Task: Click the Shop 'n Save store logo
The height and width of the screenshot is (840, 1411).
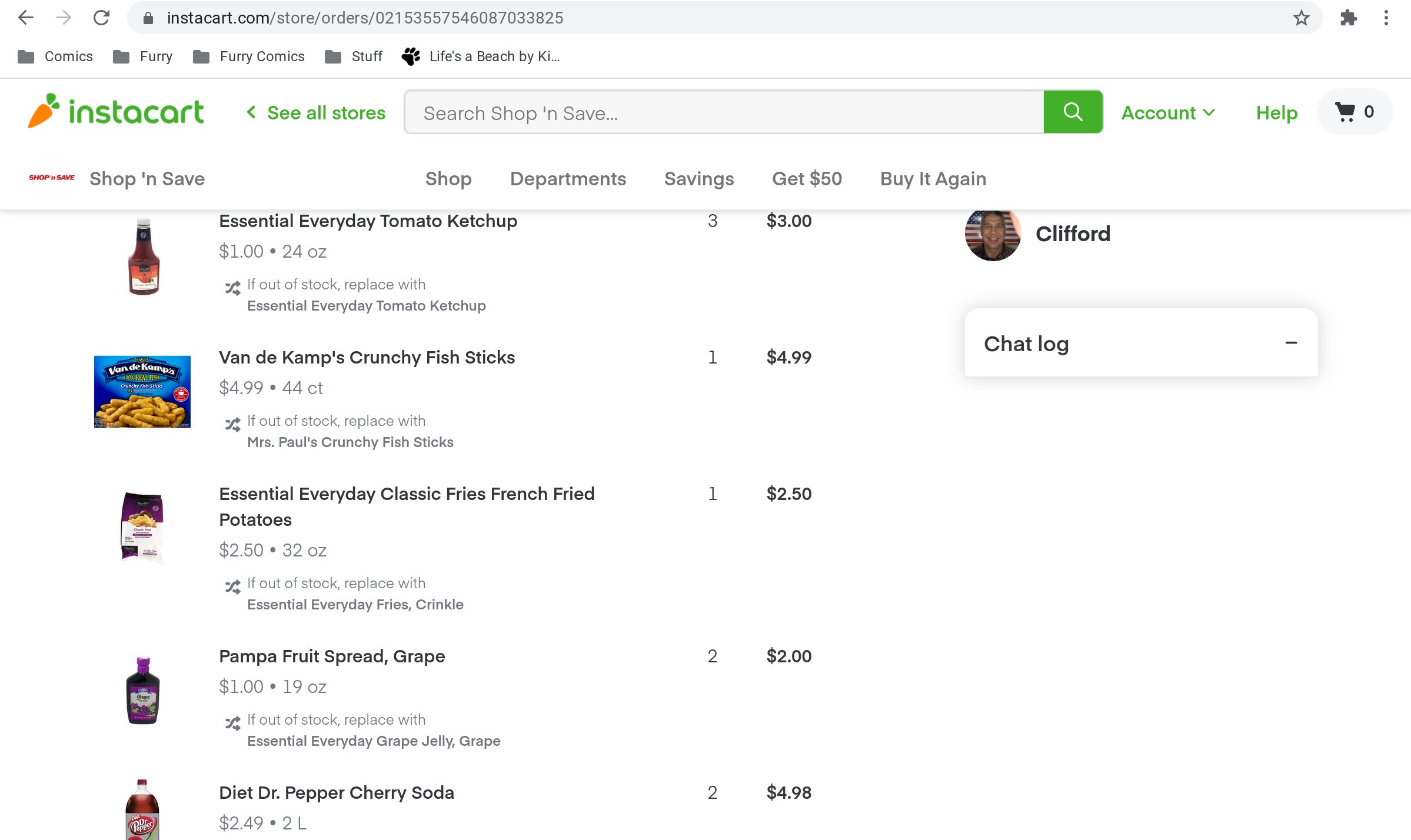Action: (x=52, y=178)
